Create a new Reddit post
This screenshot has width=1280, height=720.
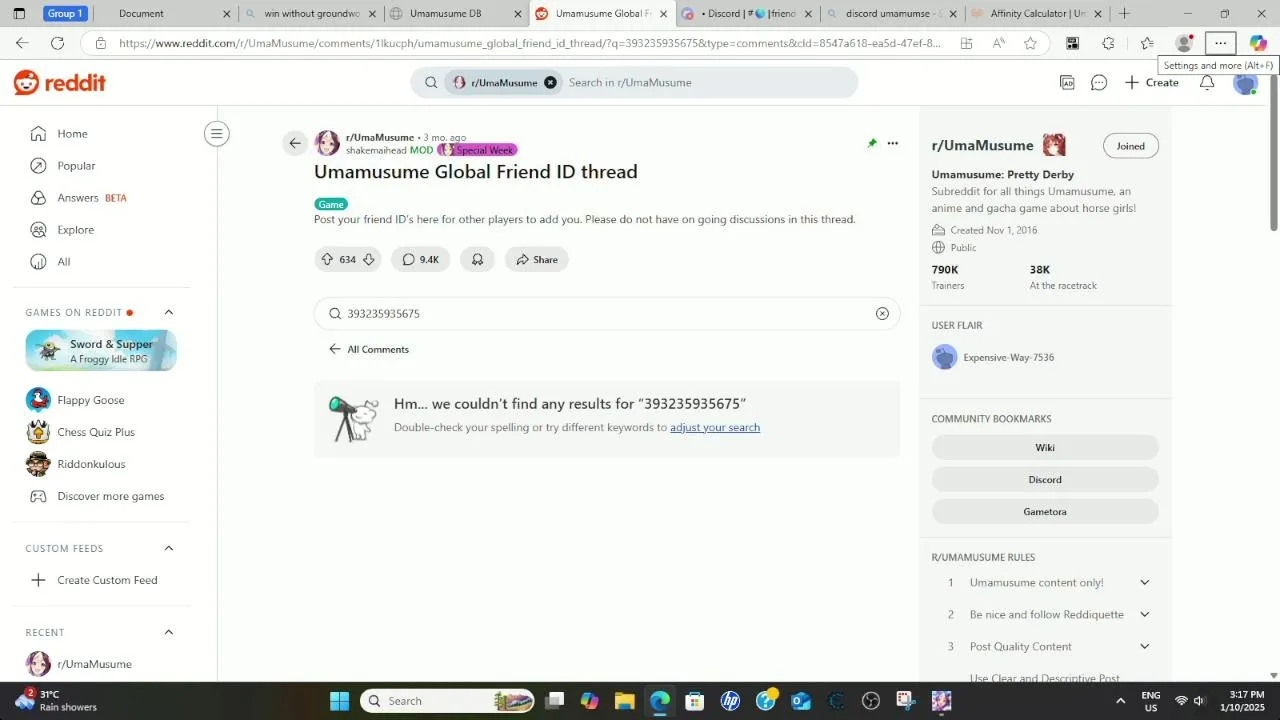point(1152,83)
